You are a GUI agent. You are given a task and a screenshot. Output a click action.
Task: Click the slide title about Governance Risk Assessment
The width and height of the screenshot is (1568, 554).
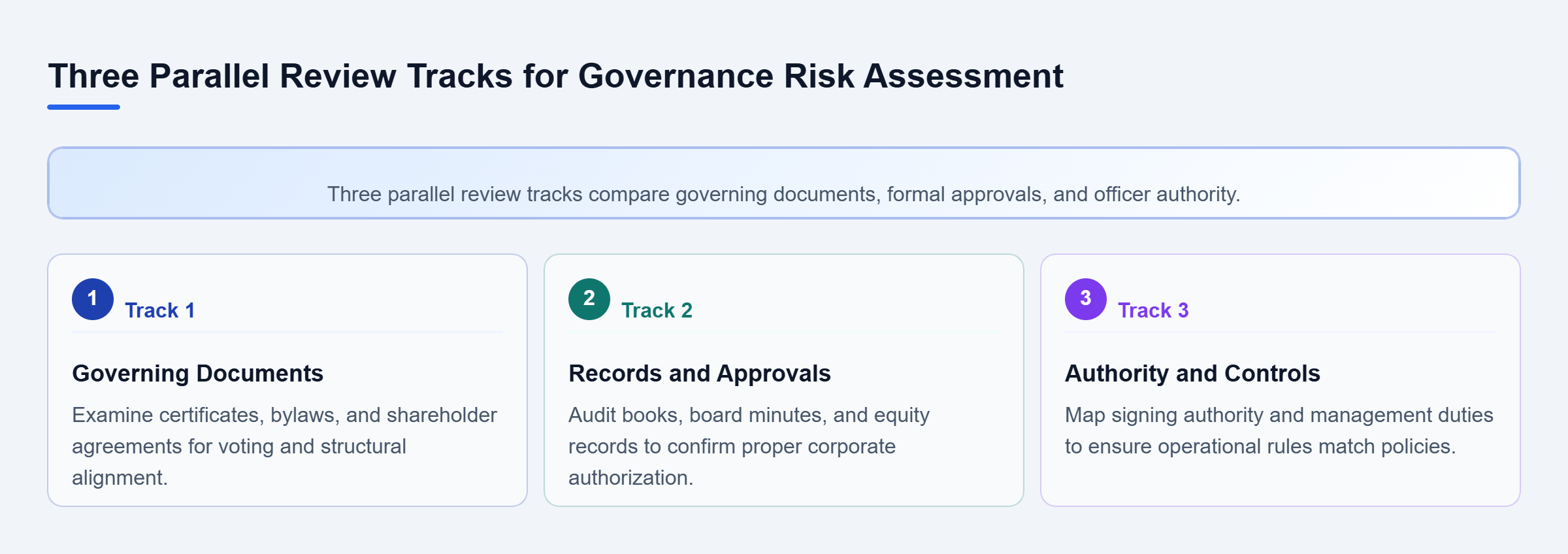pyautogui.click(x=555, y=76)
